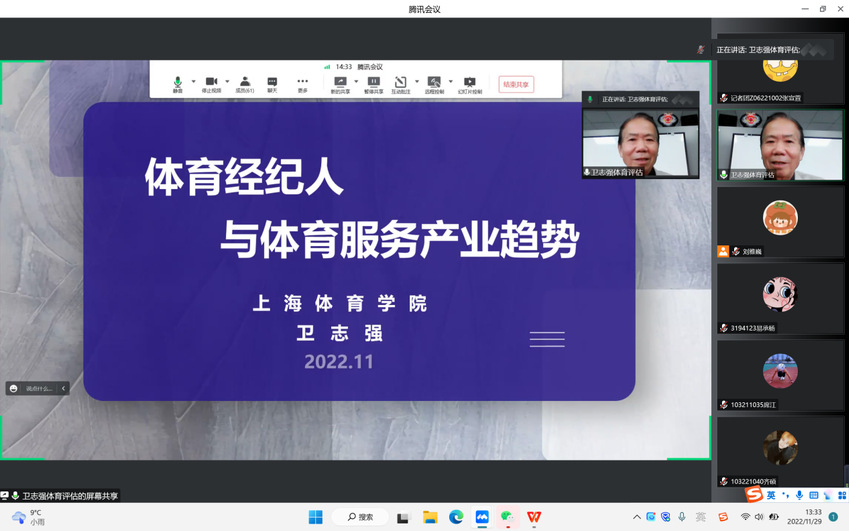Click the more options ellipsis icon
The width and height of the screenshot is (849, 531).
(302, 83)
